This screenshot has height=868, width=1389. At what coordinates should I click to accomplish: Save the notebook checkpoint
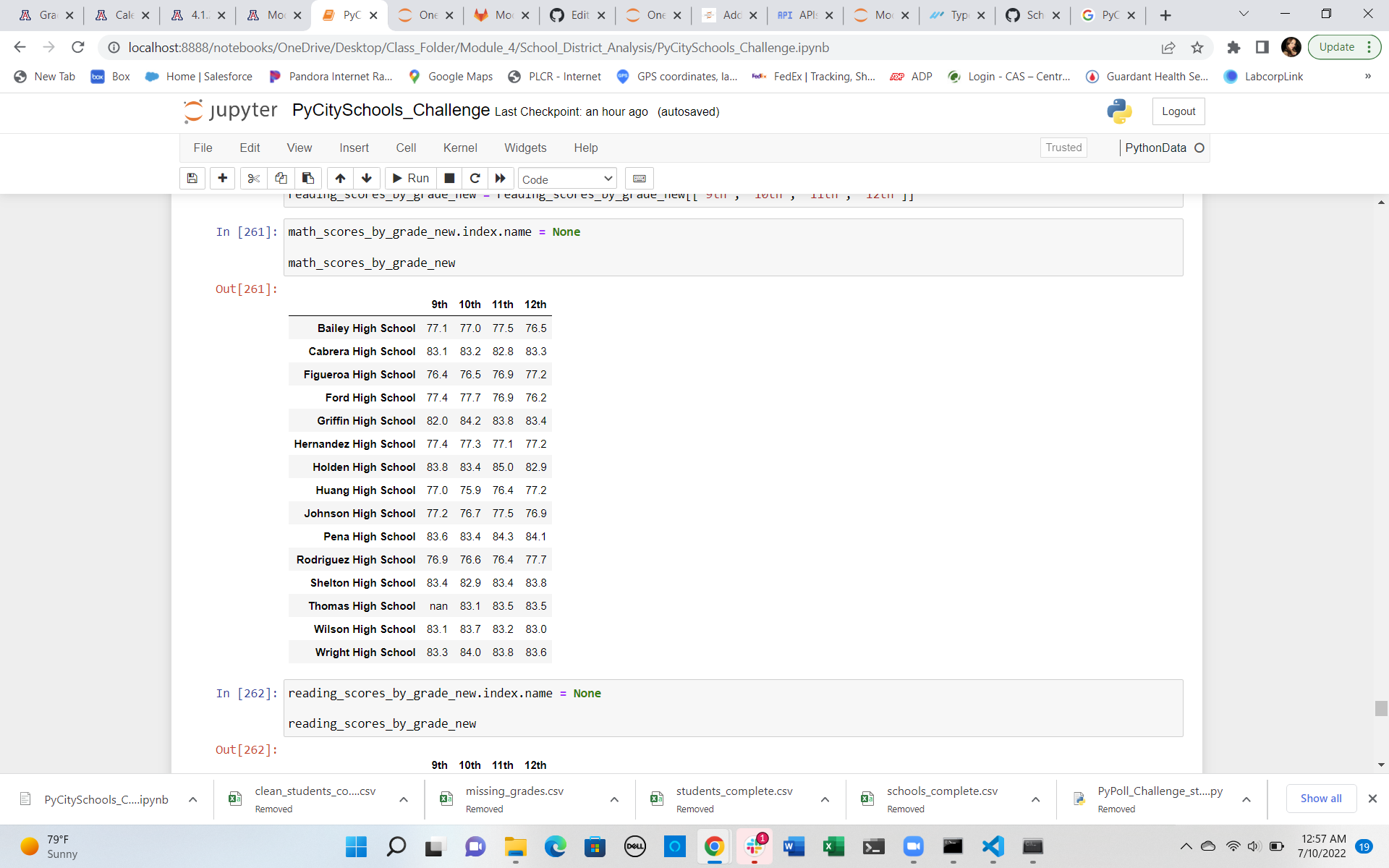pos(192,178)
